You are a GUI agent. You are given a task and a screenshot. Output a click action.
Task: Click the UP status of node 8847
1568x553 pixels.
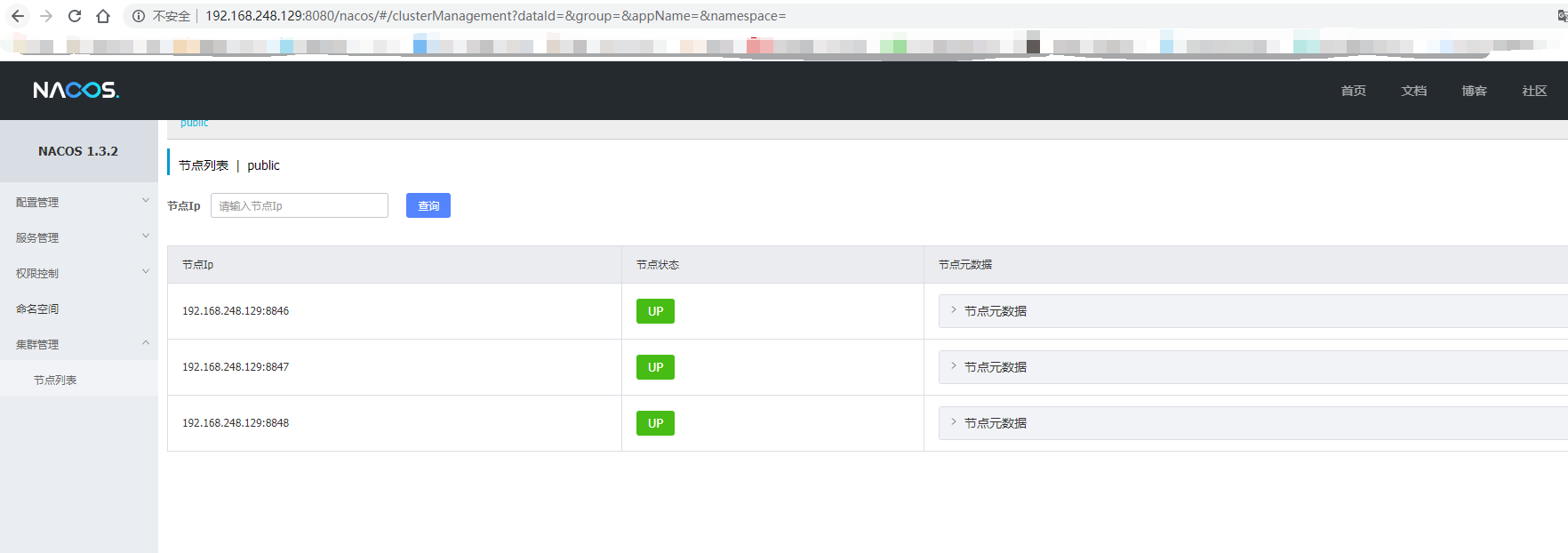pos(655,367)
